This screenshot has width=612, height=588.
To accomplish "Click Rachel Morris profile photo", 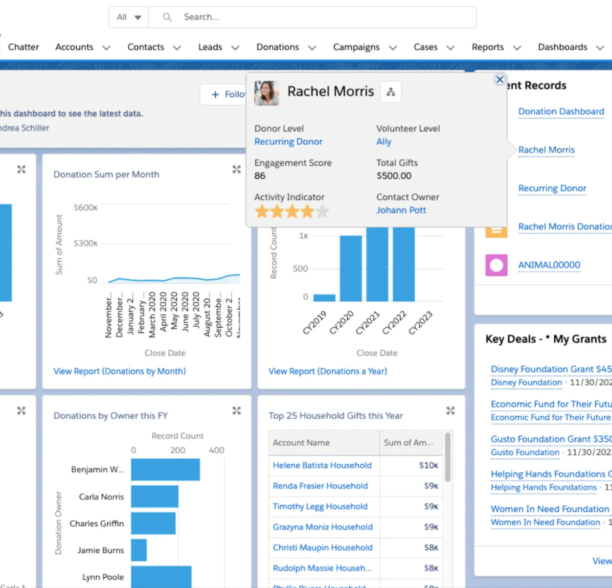I will point(267,93).
